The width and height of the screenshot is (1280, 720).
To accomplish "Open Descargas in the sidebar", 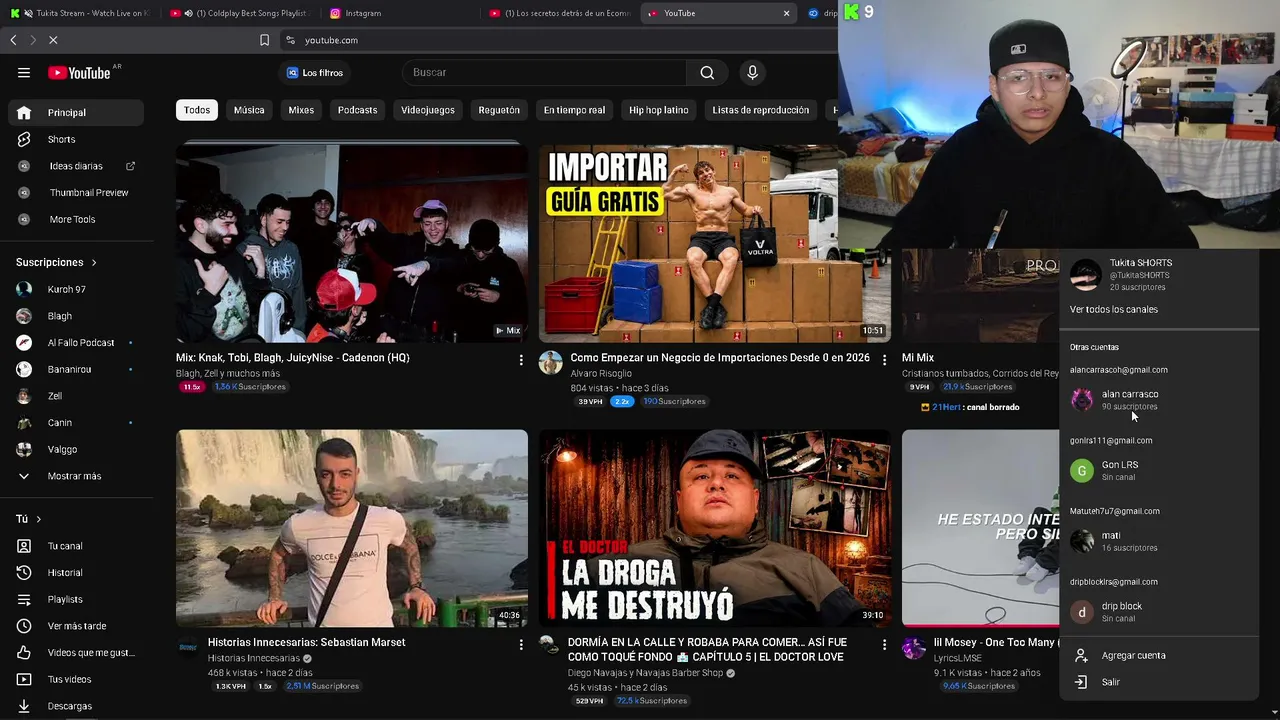I will click(x=76, y=706).
